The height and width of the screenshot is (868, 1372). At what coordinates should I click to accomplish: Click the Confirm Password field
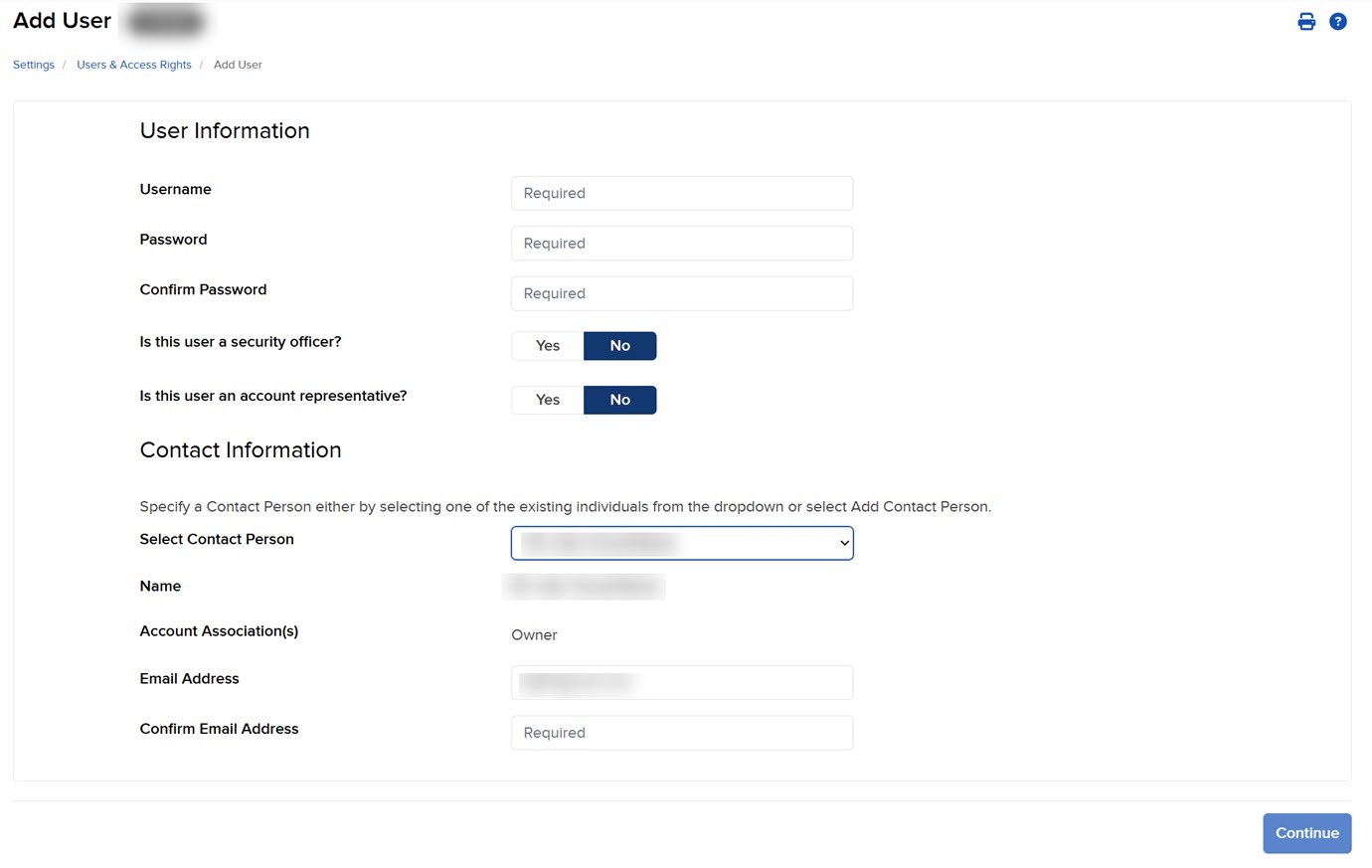click(x=681, y=293)
